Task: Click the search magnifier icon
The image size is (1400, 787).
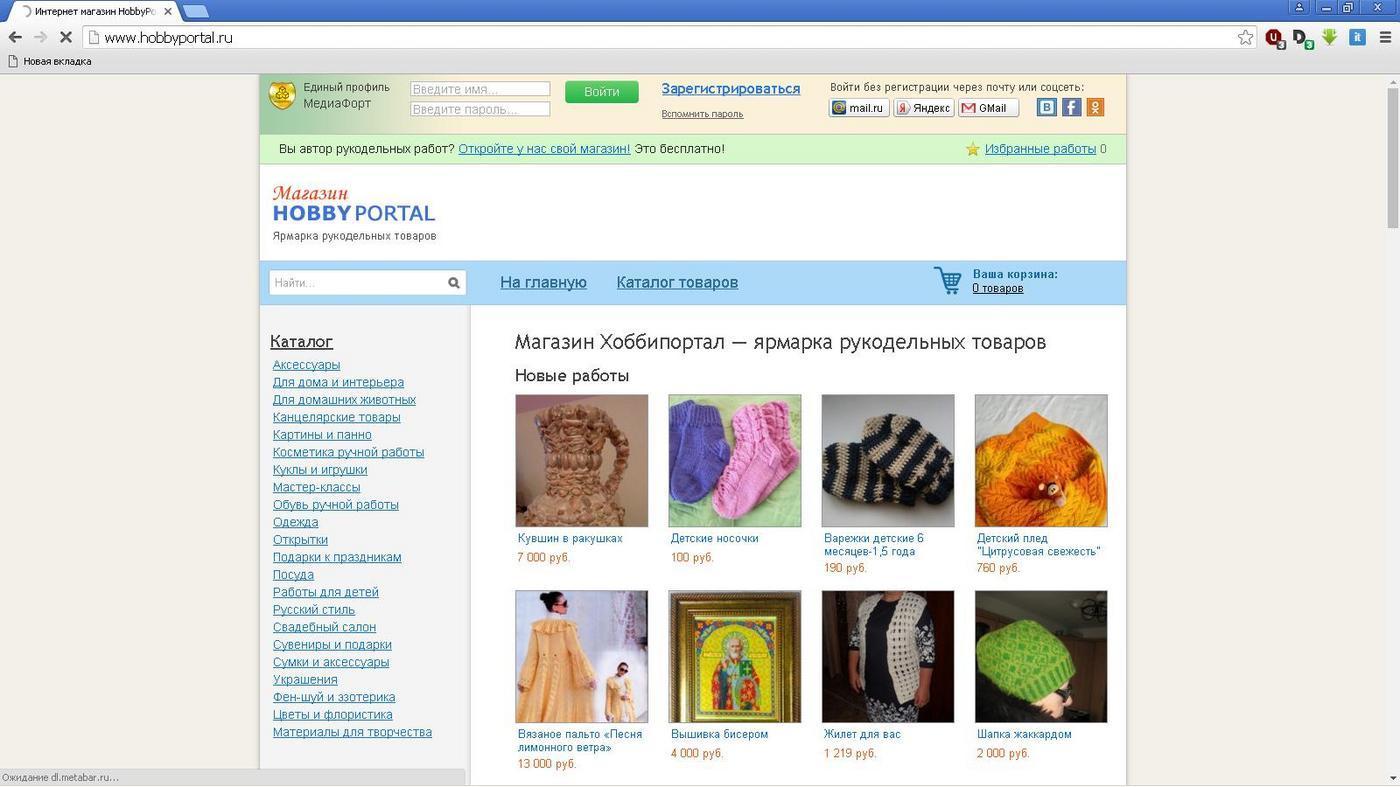Action: (454, 283)
